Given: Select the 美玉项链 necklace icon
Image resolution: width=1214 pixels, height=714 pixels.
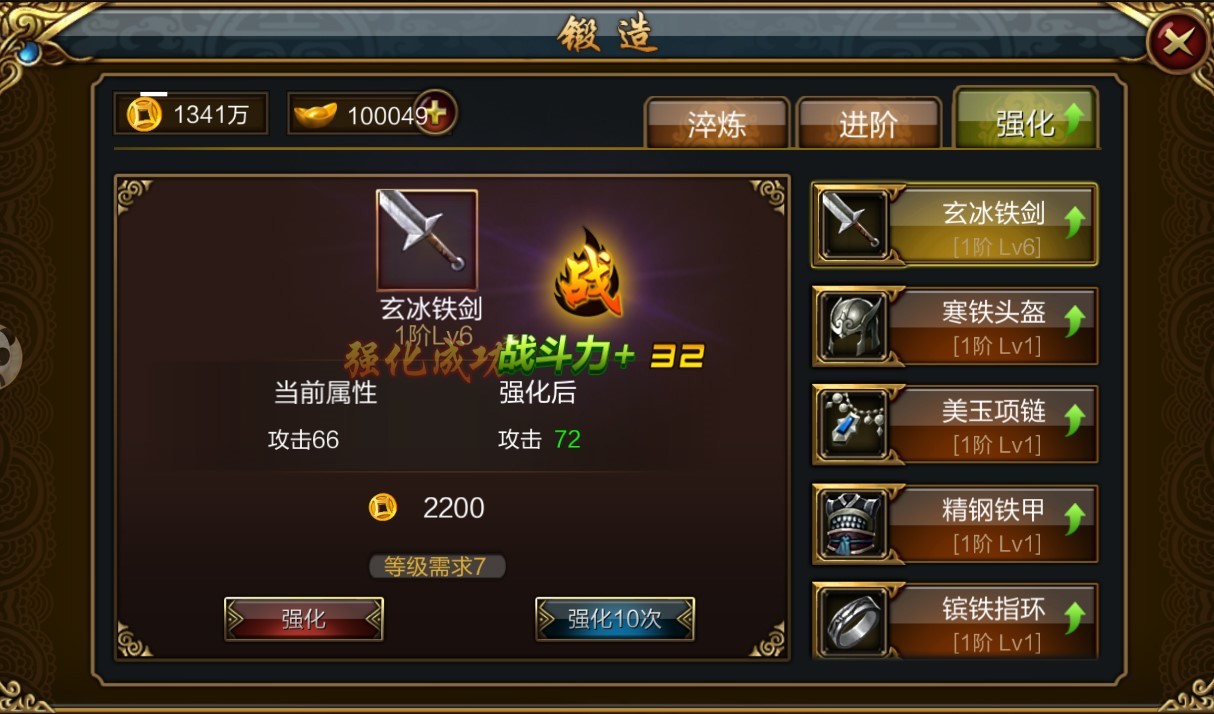Looking at the screenshot, I should point(851,424).
